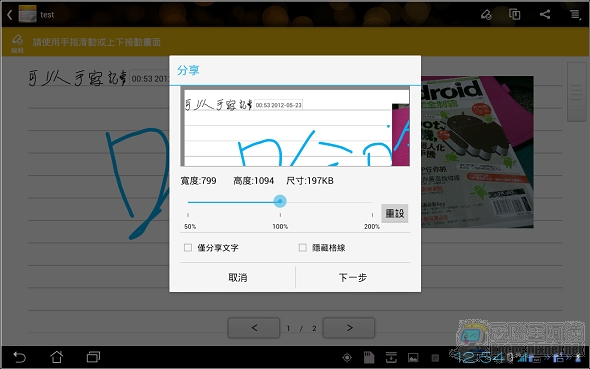
Task: Tap the Android back navigation button
Action: (19, 357)
